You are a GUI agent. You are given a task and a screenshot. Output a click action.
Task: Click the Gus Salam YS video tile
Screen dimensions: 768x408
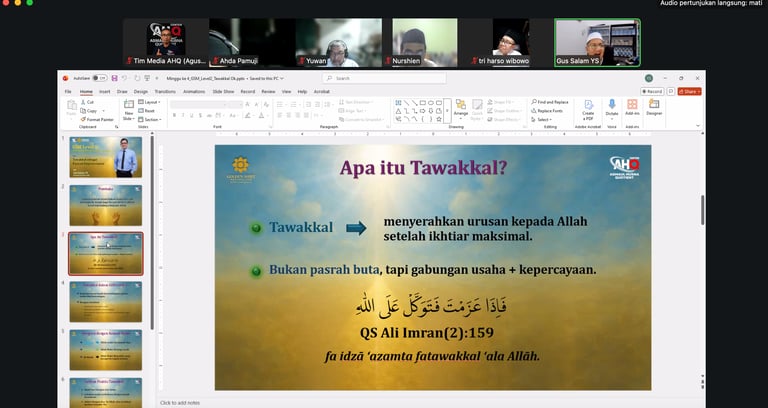597,43
